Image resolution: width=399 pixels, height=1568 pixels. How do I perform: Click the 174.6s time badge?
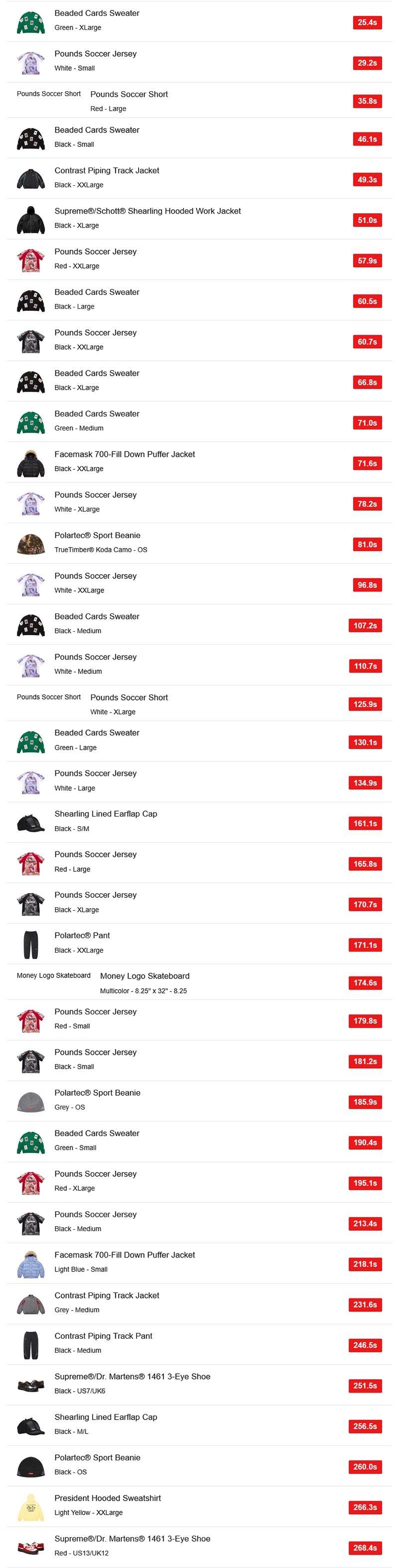(365, 983)
